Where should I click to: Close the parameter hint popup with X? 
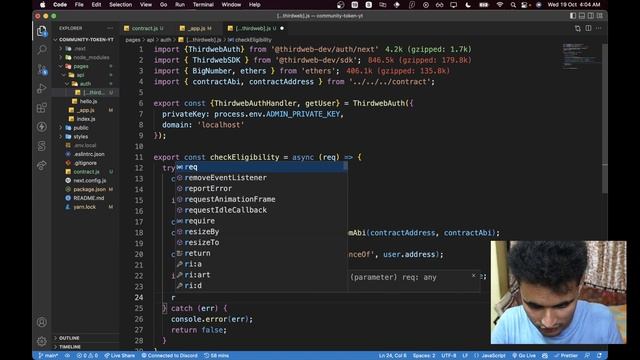click(473, 276)
